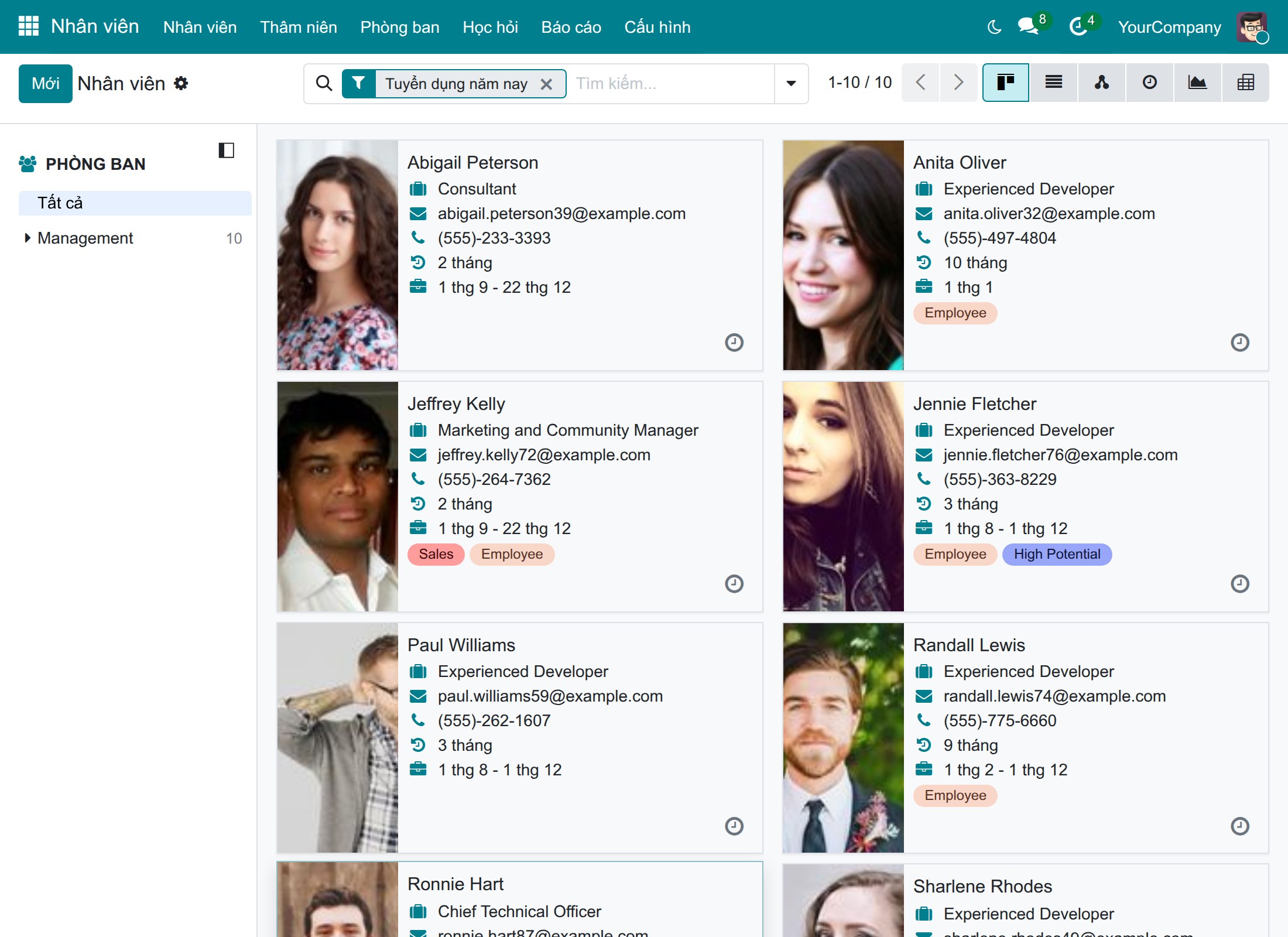The image size is (1288, 937).
Task: Open activities clock icon with 4 badge
Action: coord(1080,26)
